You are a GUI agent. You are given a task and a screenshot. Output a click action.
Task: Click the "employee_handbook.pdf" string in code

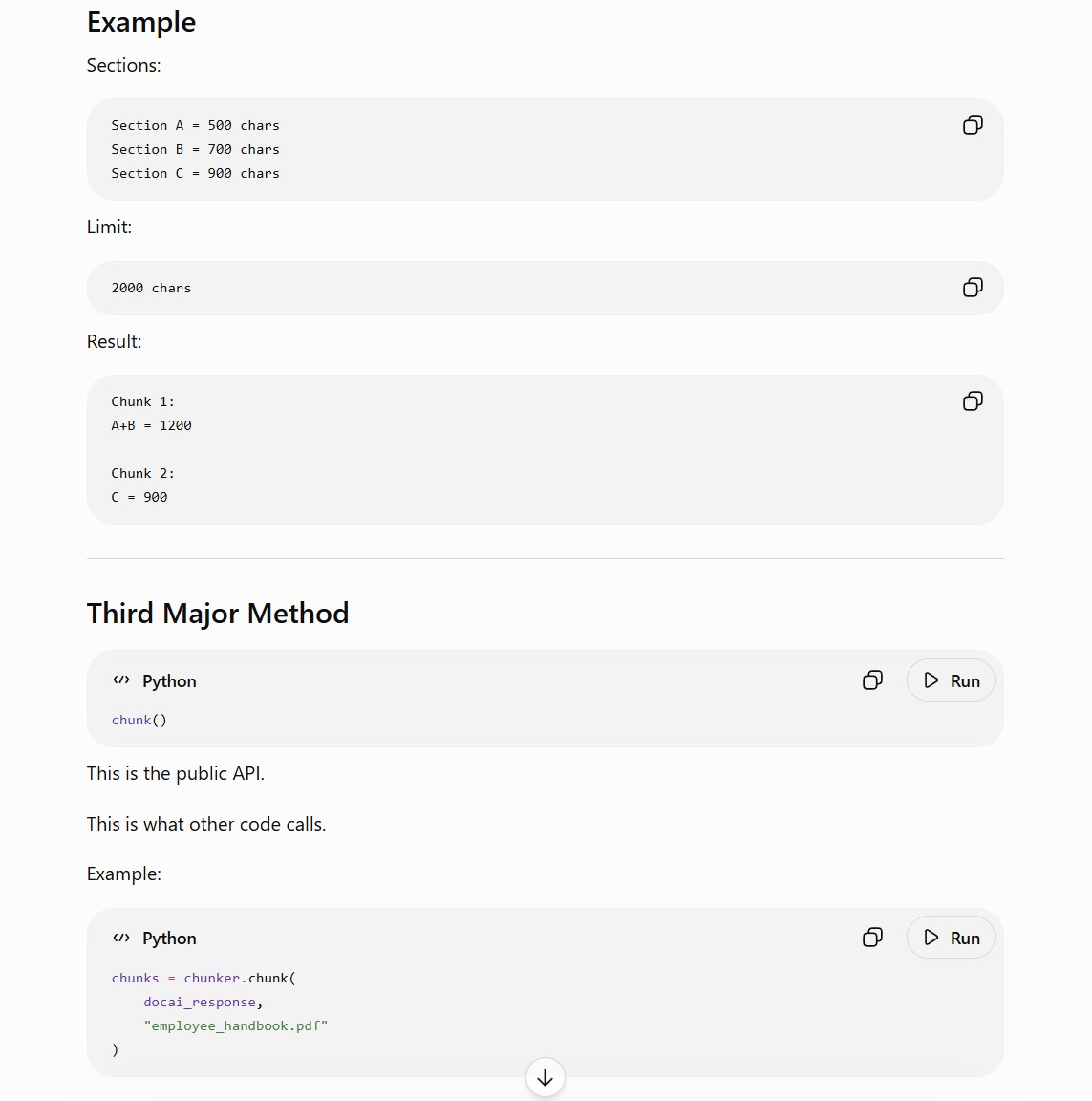[x=236, y=1025]
